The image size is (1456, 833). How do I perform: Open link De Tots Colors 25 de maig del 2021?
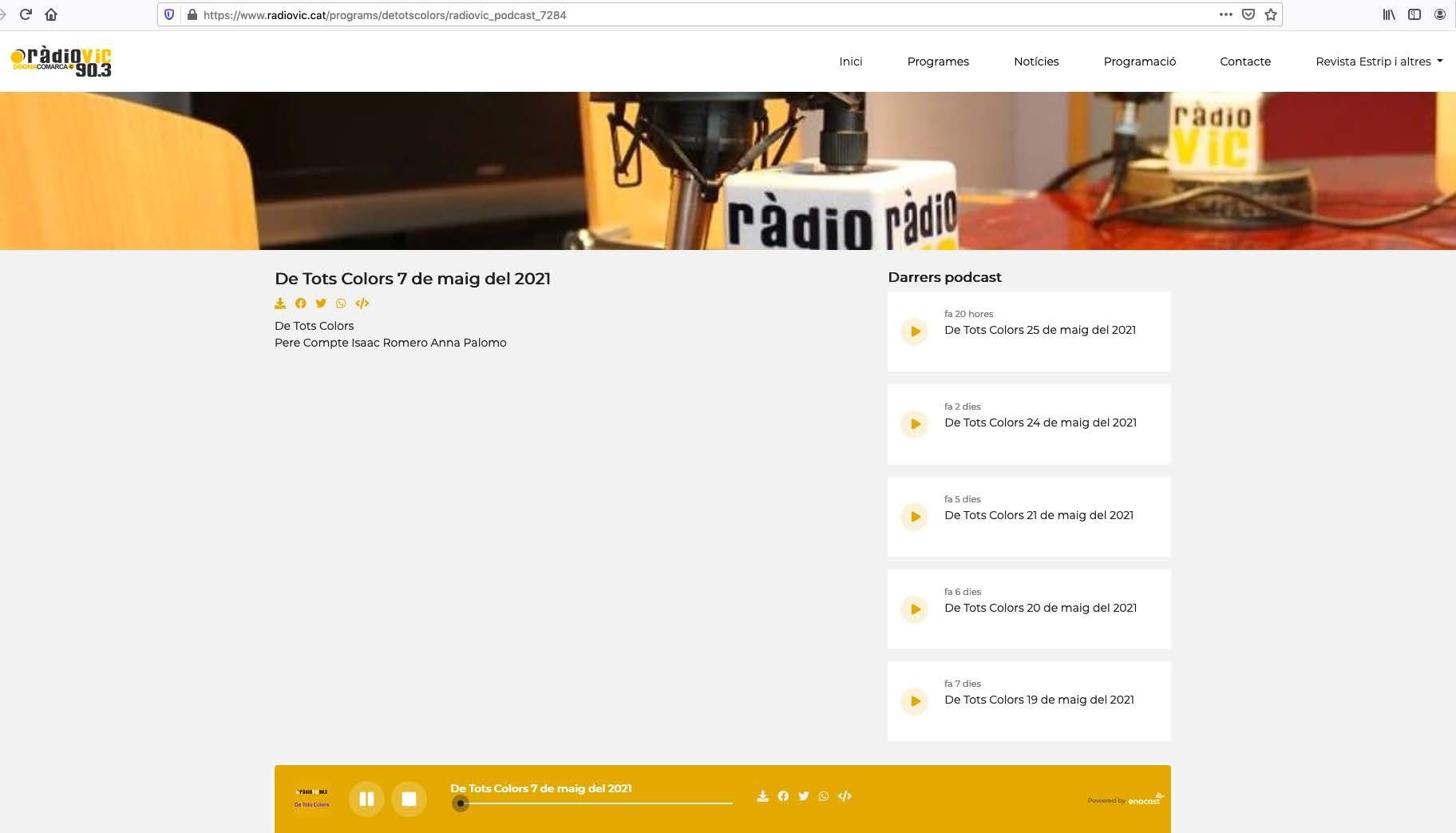1040,330
